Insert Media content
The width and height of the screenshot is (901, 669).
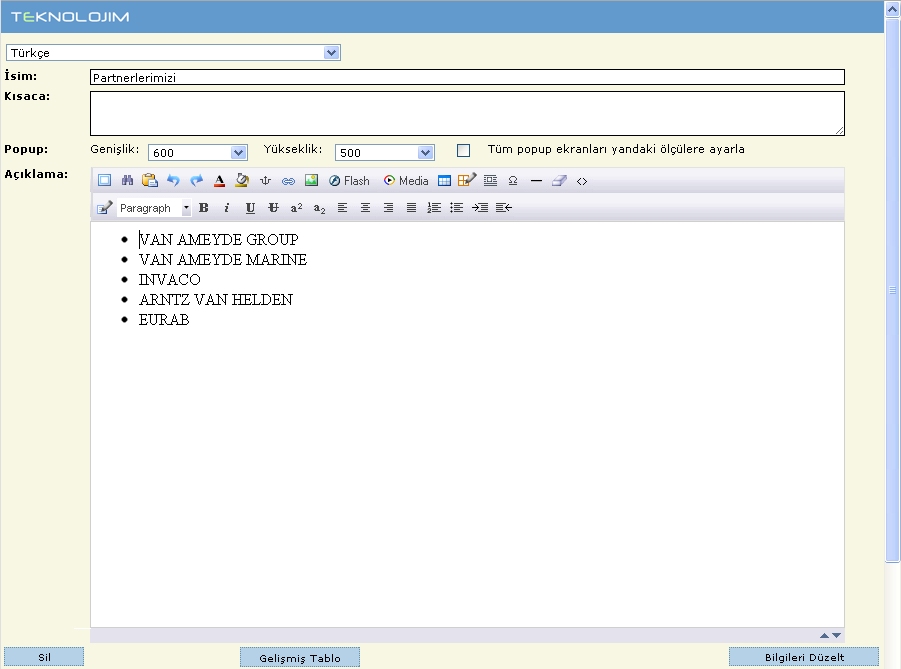(x=406, y=180)
